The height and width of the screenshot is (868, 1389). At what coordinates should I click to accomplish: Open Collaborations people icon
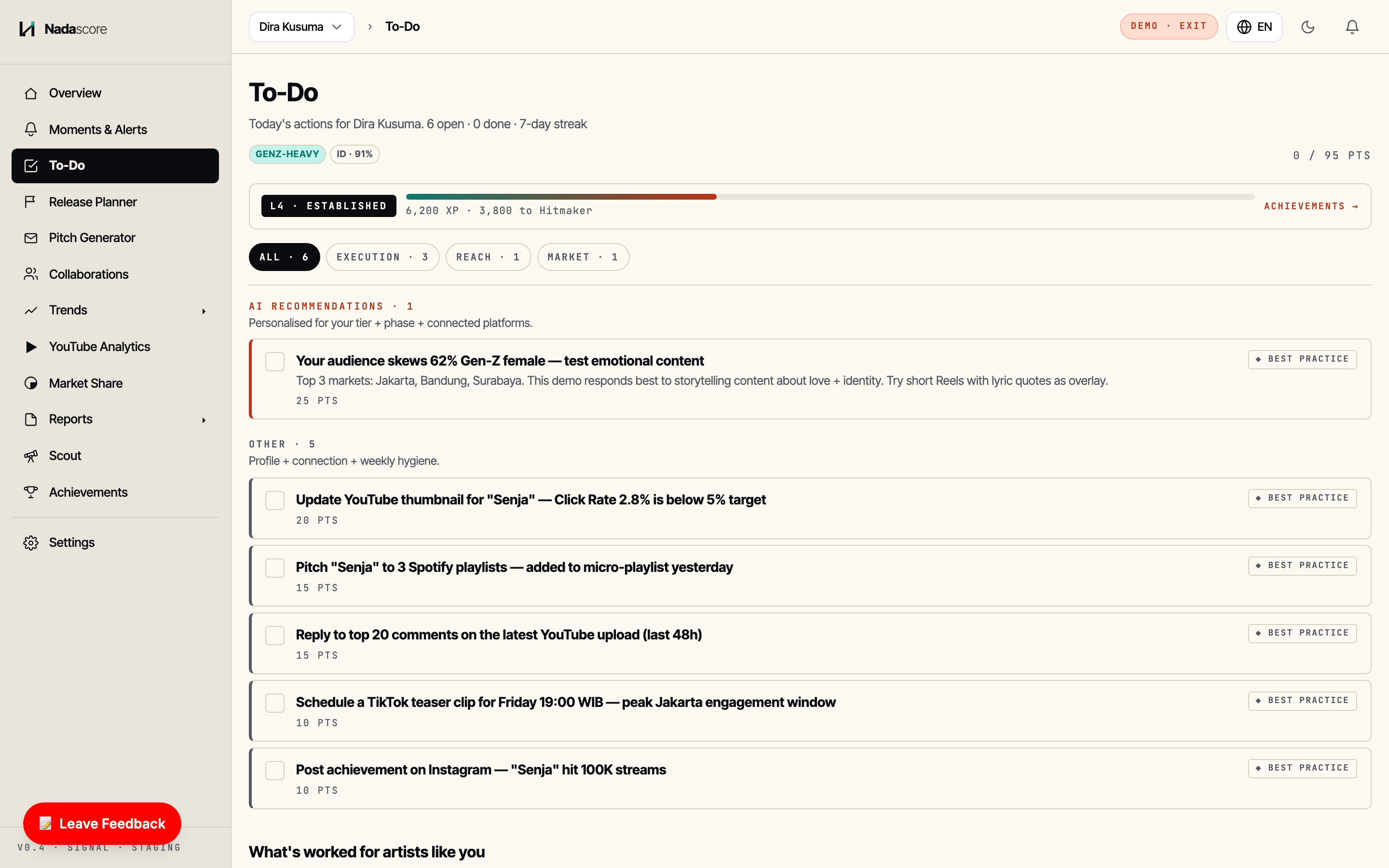(31, 274)
